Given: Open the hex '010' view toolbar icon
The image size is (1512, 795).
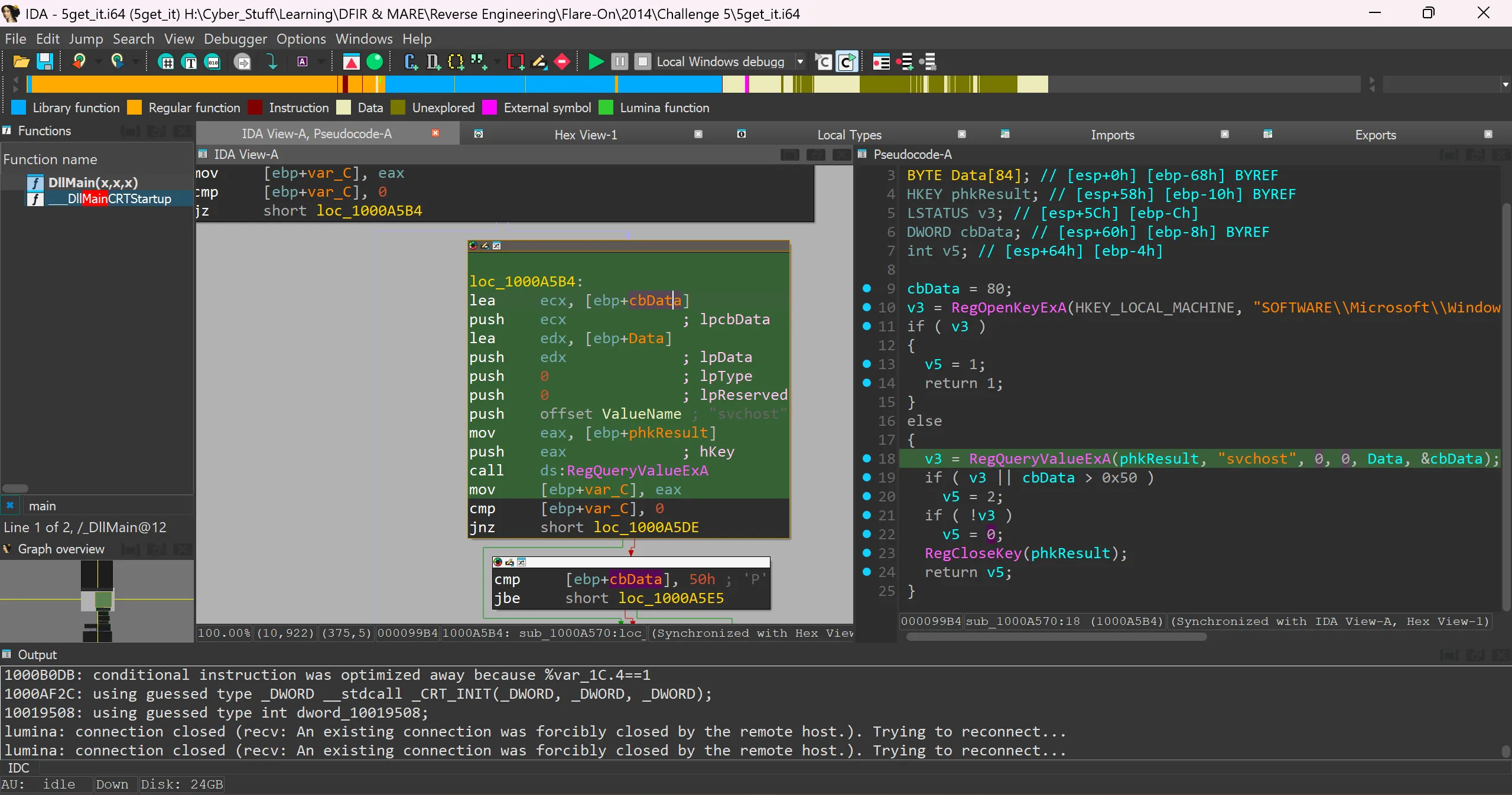Looking at the screenshot, I should tap(213, 61).
